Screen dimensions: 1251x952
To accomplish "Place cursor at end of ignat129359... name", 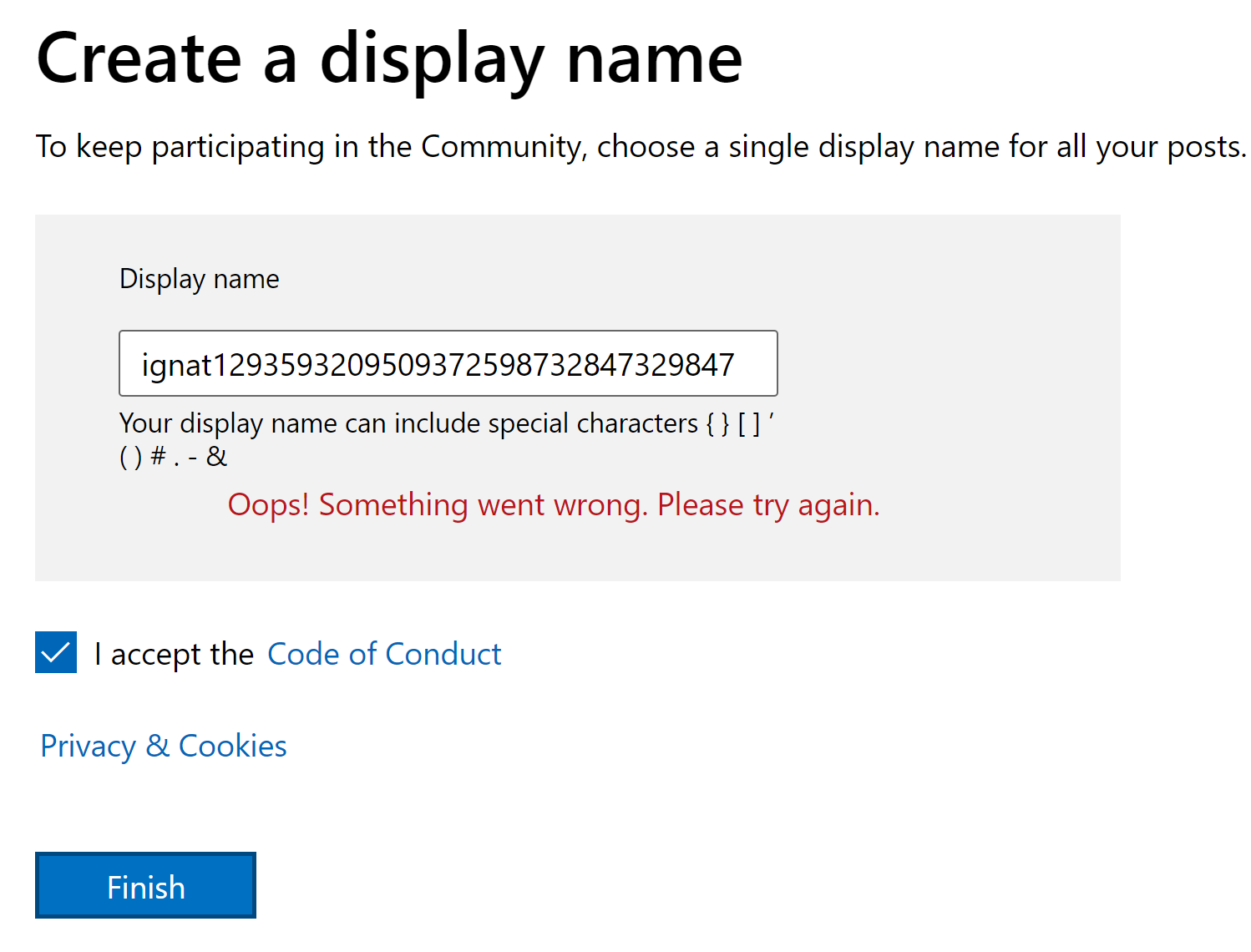I will [x=737, y=365].
